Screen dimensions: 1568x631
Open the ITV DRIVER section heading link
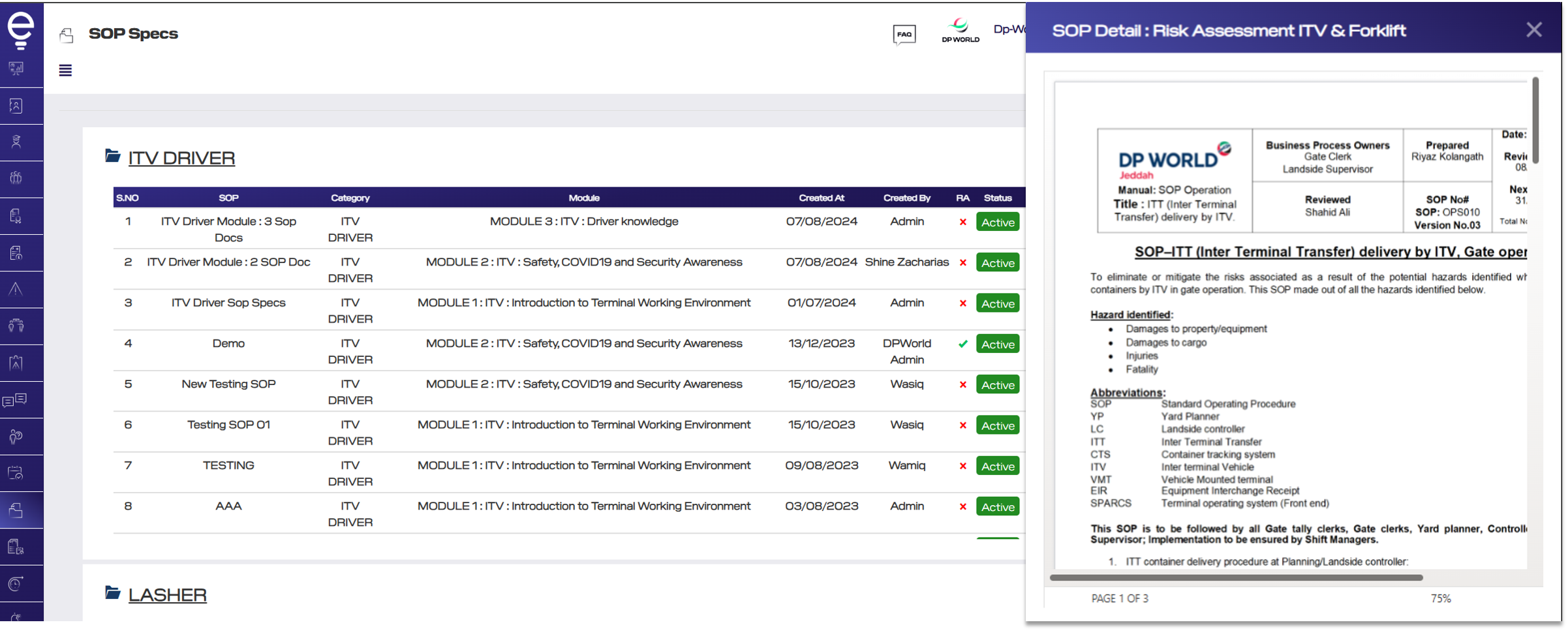181,158
